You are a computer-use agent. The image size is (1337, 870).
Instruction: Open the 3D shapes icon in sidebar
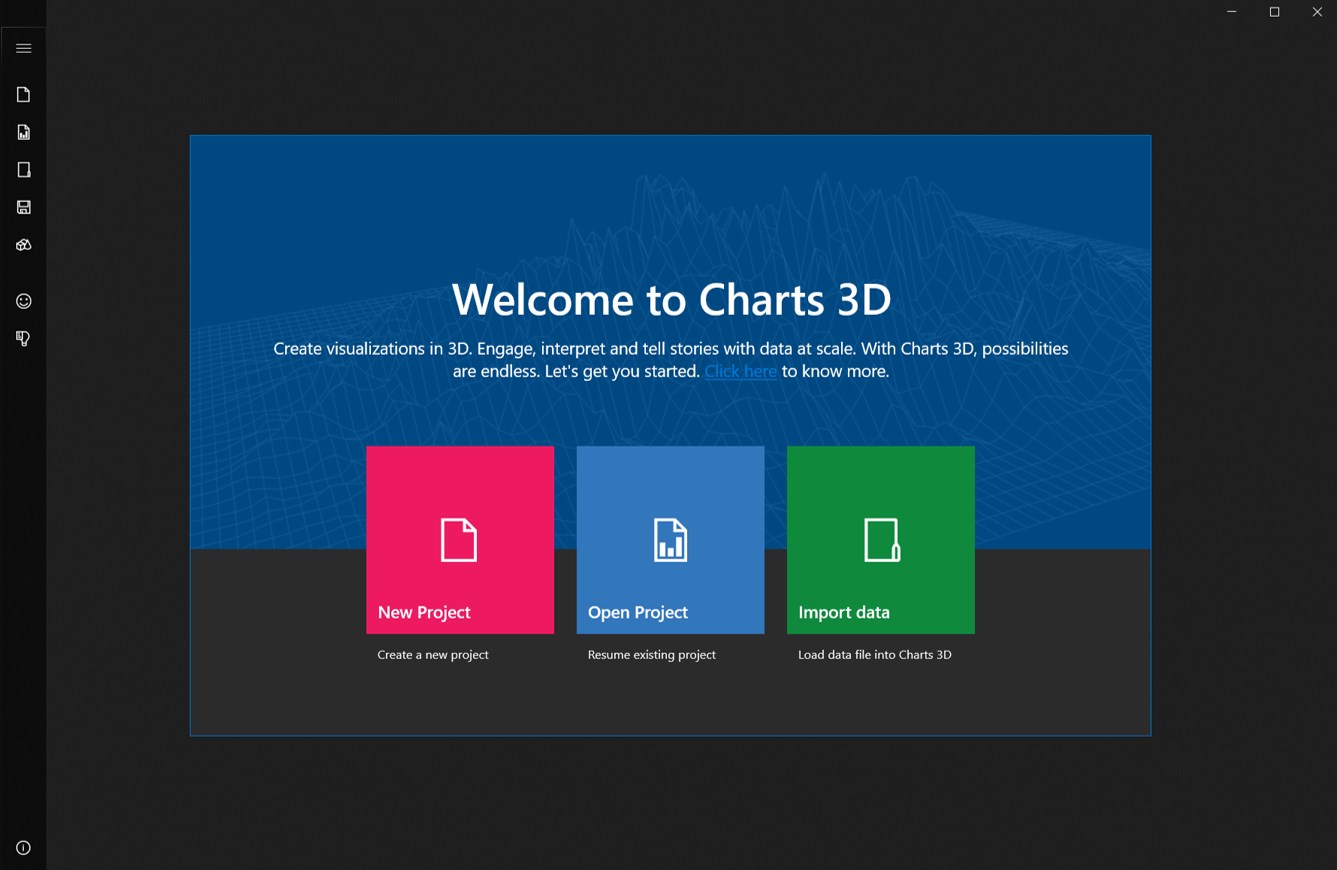24,245
